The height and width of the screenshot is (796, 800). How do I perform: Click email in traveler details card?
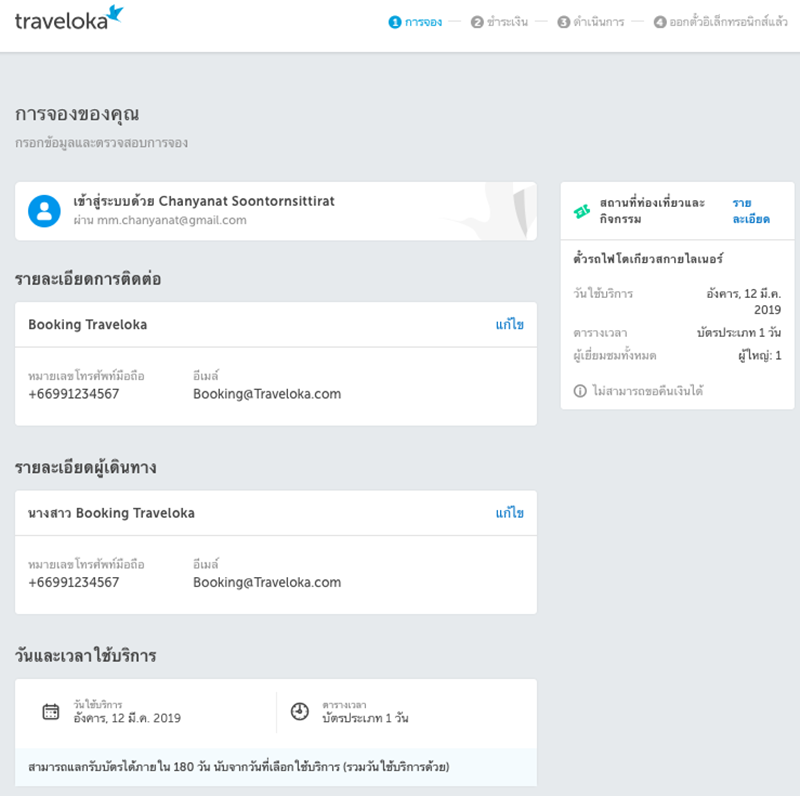point(267,582)
